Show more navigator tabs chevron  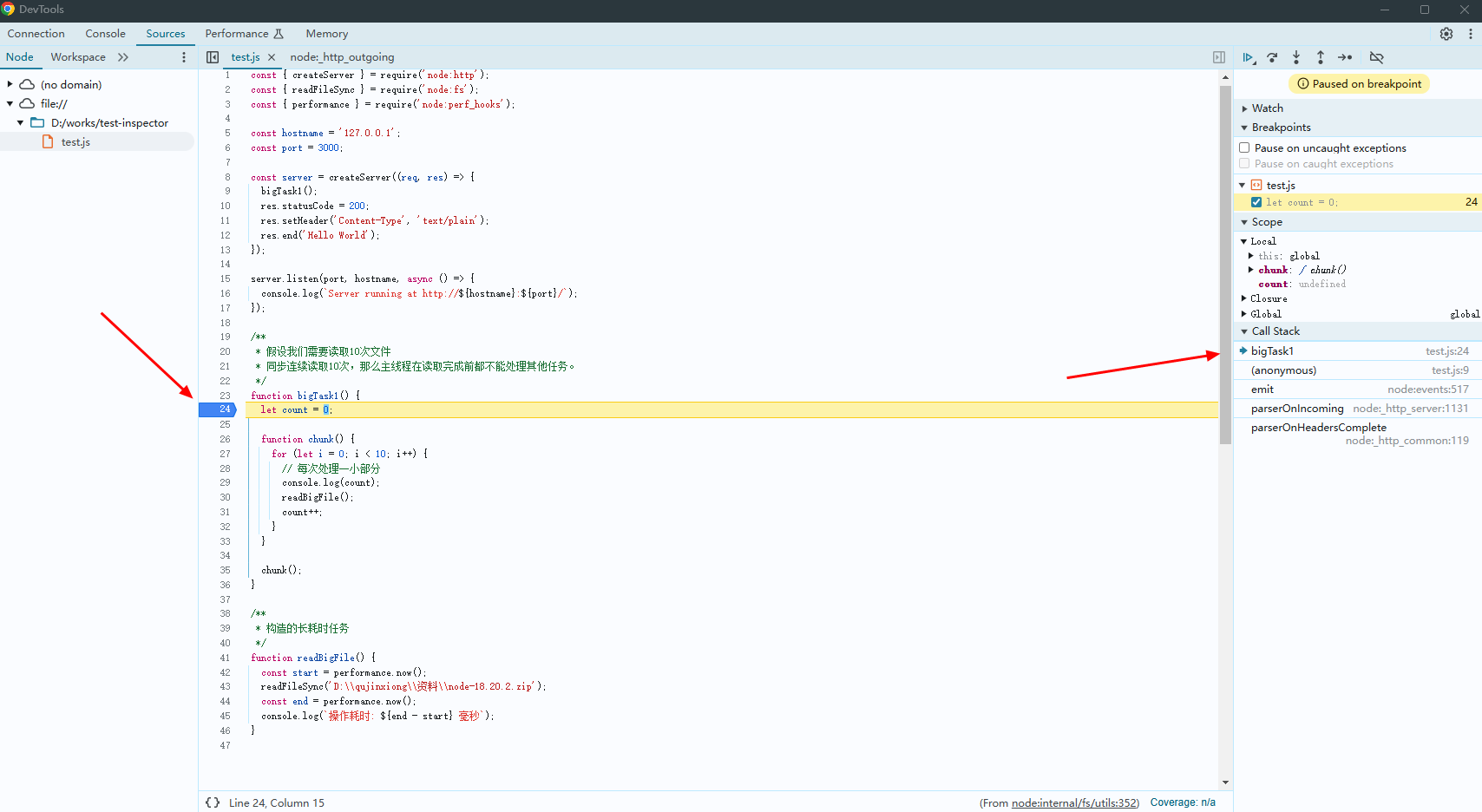pyautogui.click(x=123, y=57)
